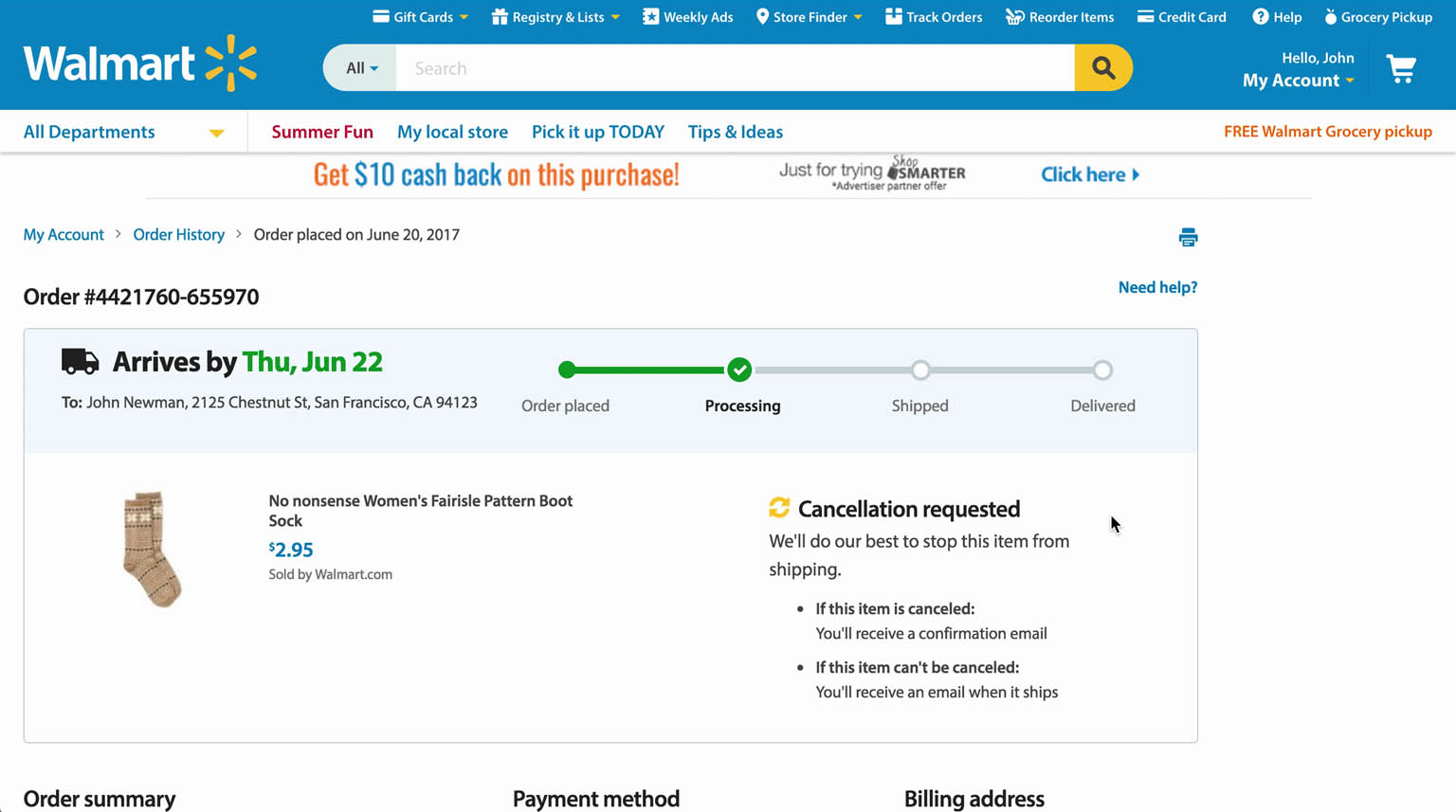Click the Shipped step on progress tracker
1456x812 pixels.
pos(919,370)
